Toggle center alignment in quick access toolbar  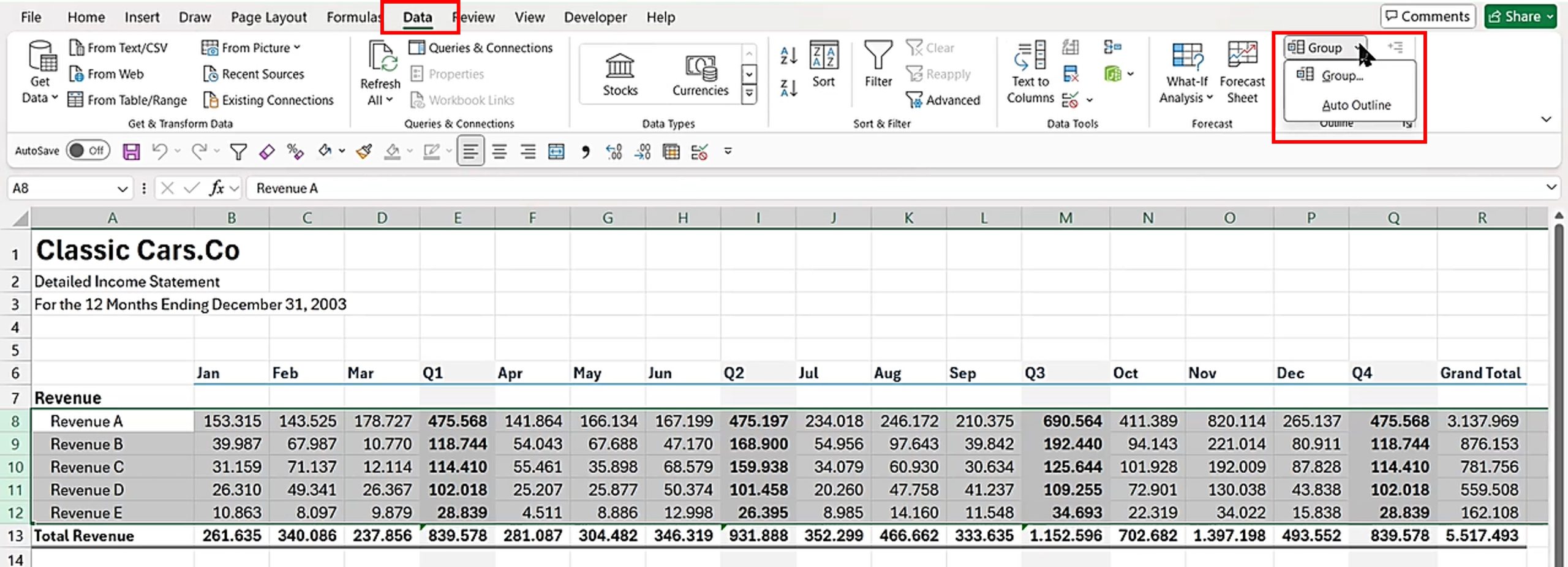pyautogui.click(x=499, y=151)
